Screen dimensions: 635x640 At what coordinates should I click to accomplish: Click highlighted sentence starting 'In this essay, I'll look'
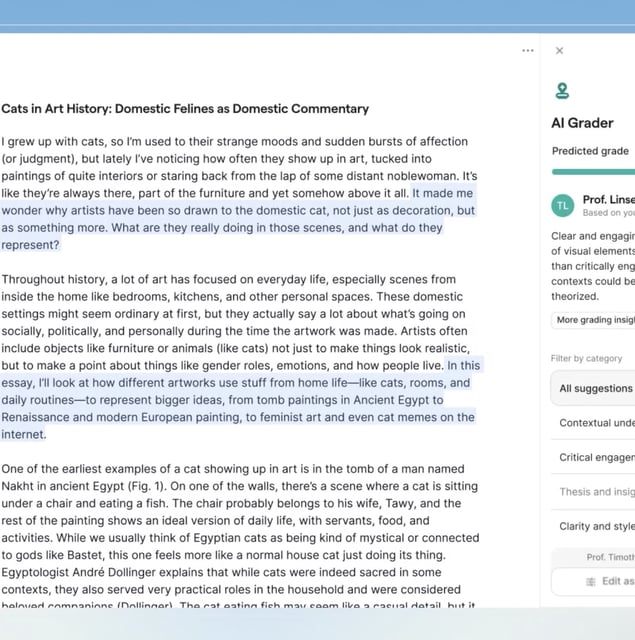[x=241, y=400]
